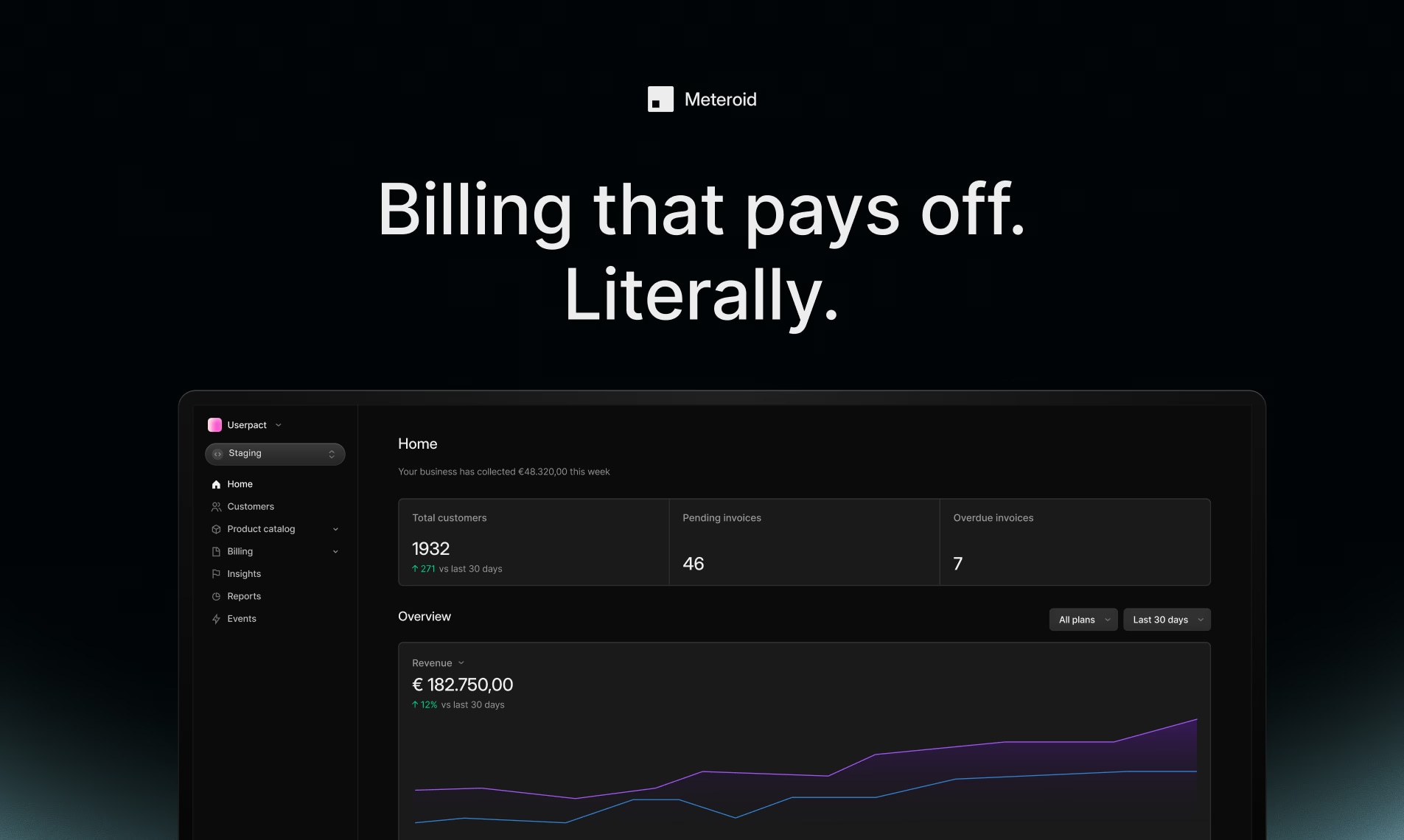Open the Last 30 days range dropdown

[1167, 620]
